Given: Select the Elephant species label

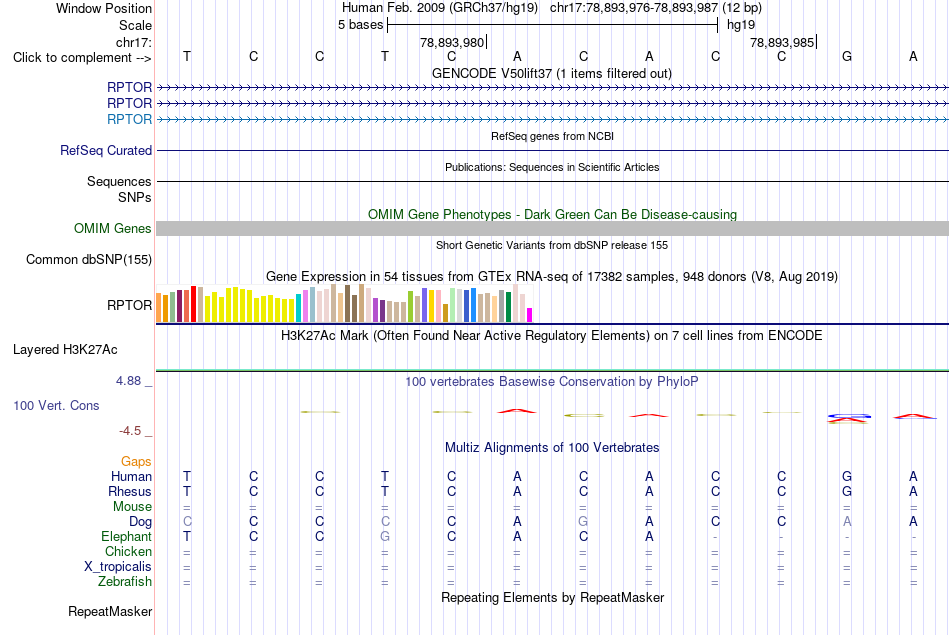Looking at the screenshot, I should click(x=126, y=536).
